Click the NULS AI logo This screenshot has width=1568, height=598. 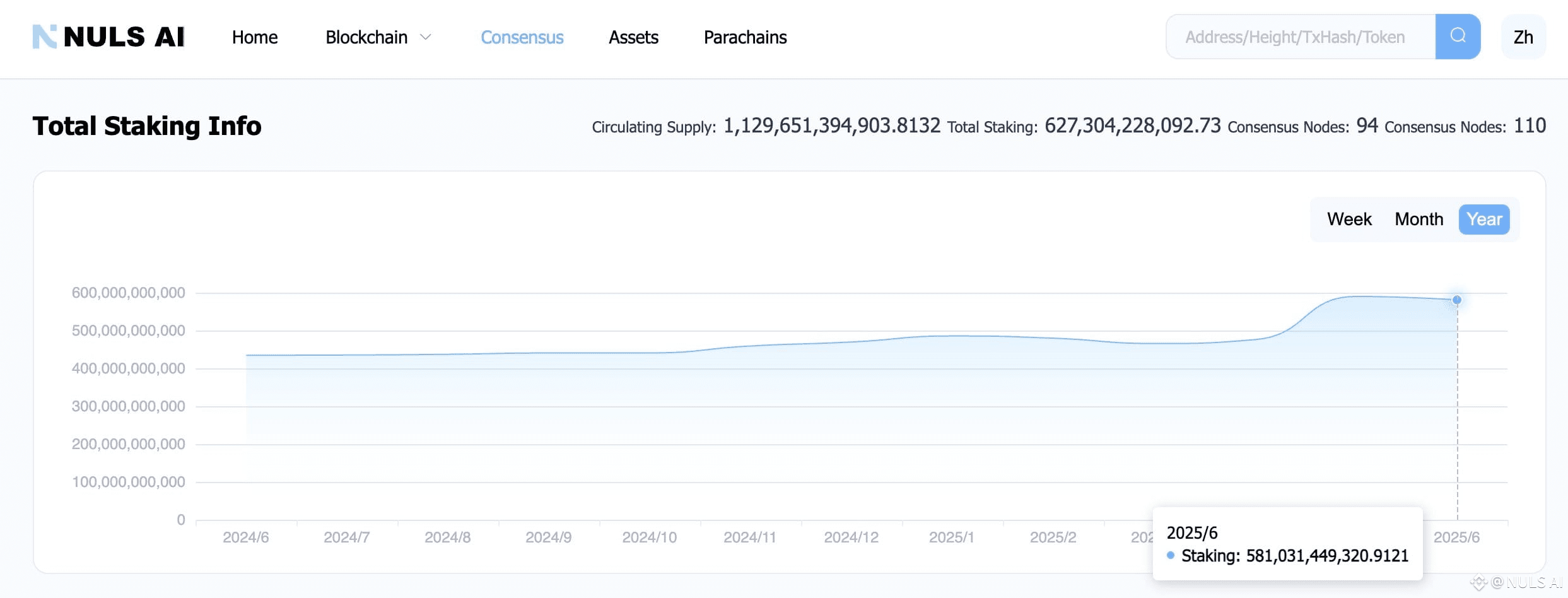[x=108, y=37]
